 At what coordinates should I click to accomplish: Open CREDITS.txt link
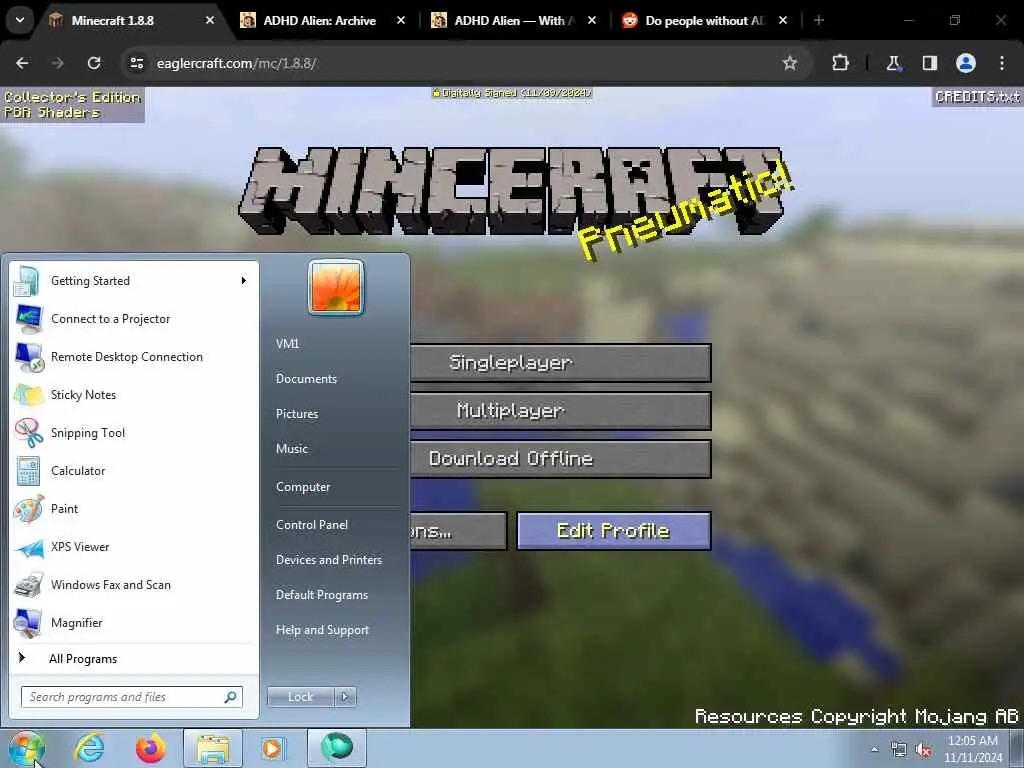click(977, 97)
